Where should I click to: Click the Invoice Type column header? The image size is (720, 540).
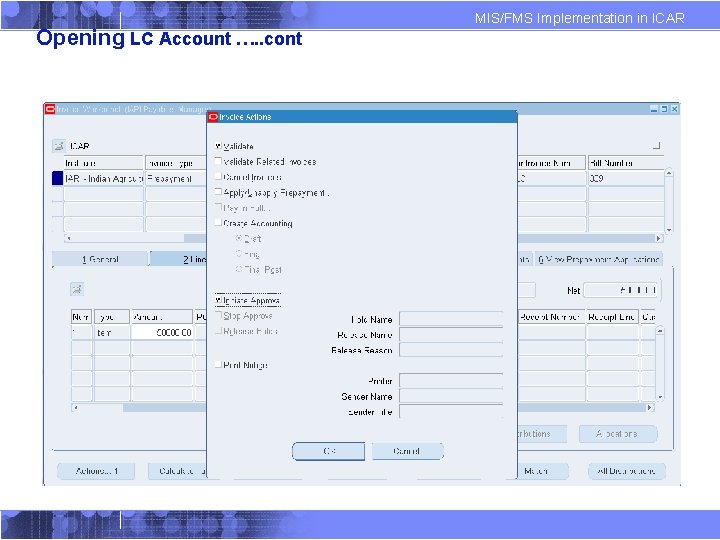tap(176, 163)
